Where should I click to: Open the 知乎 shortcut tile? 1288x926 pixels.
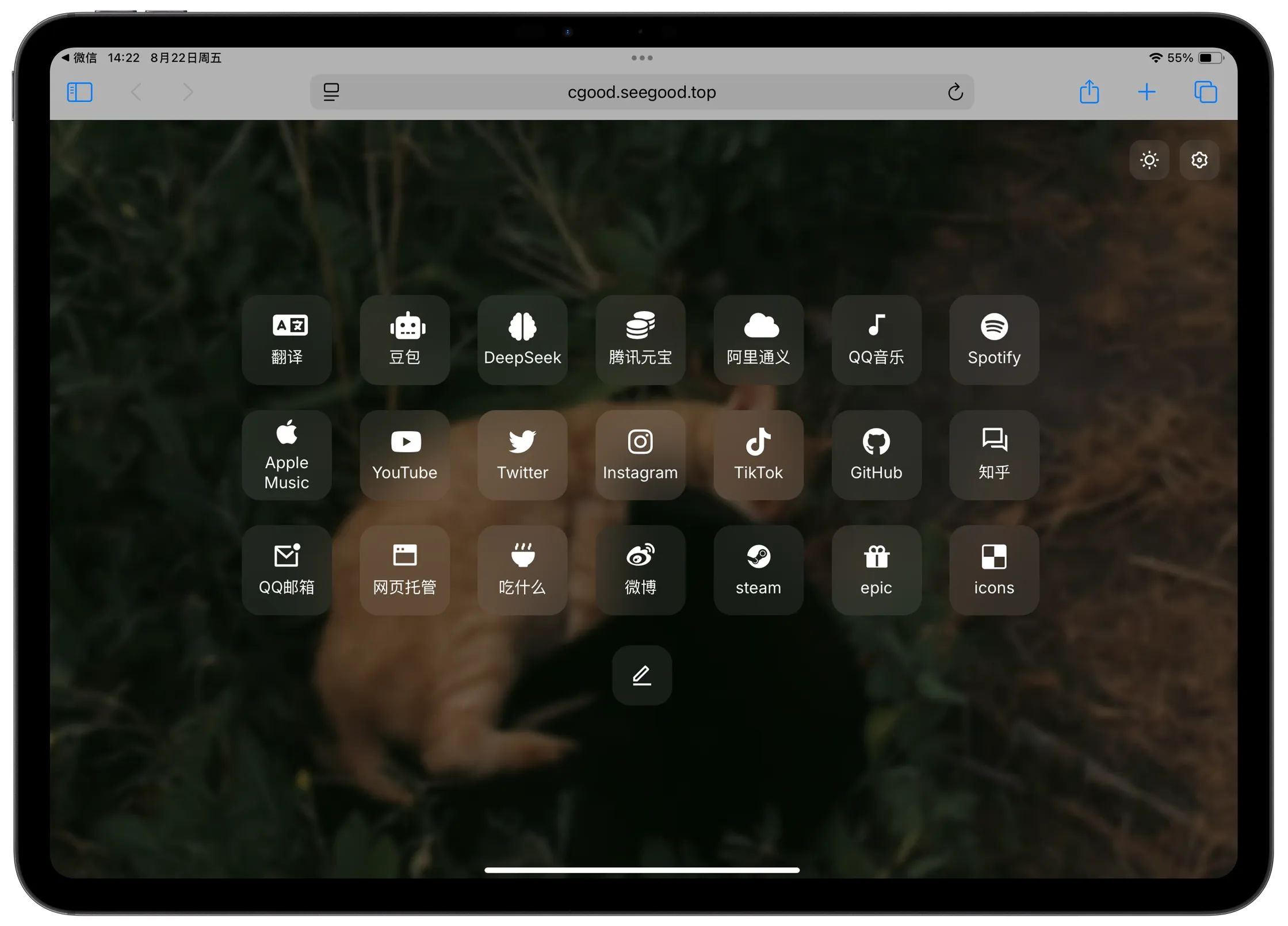(x=994, y=455)
